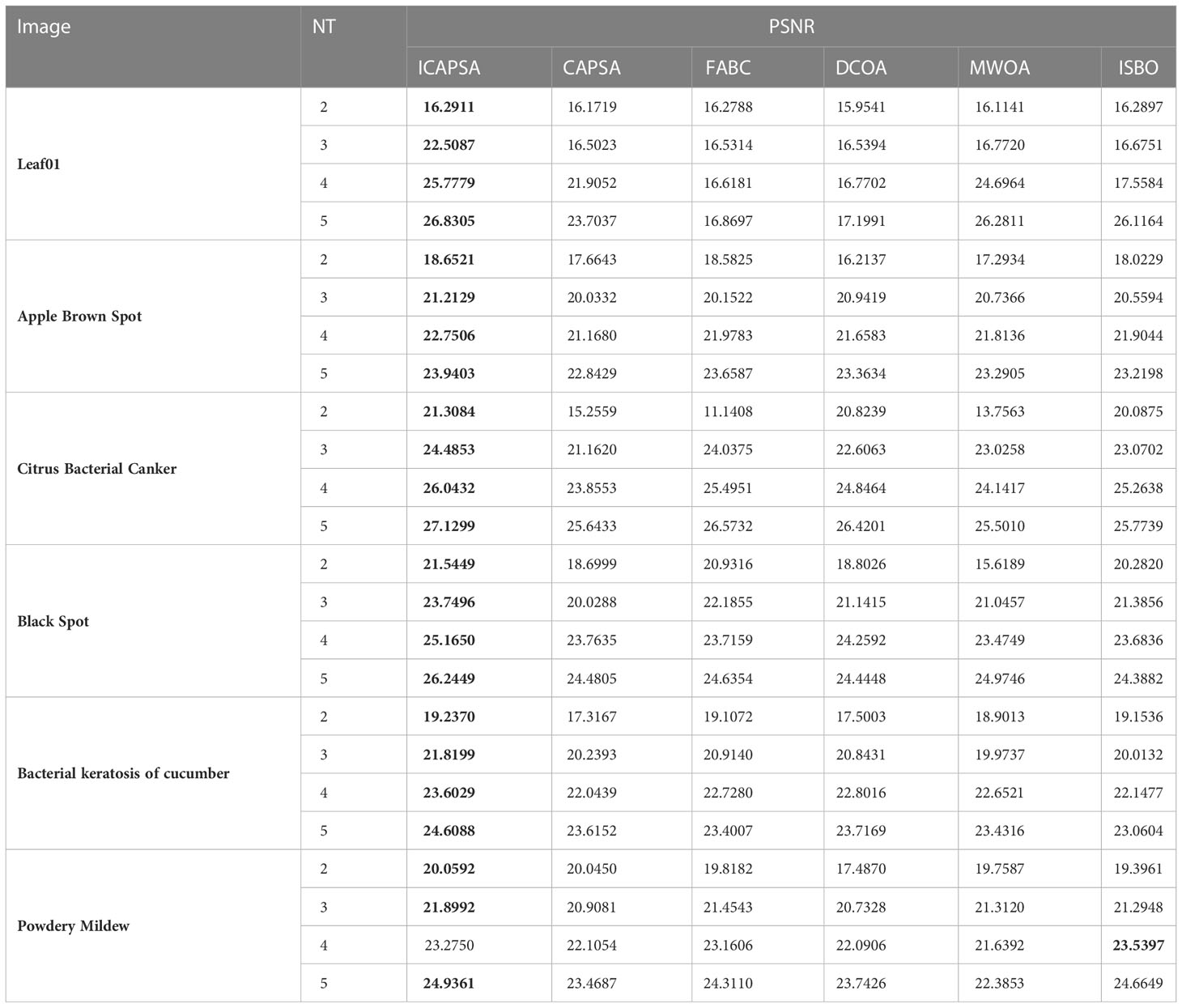
Task: Select the value 17.4870
Action: [861, 869]
